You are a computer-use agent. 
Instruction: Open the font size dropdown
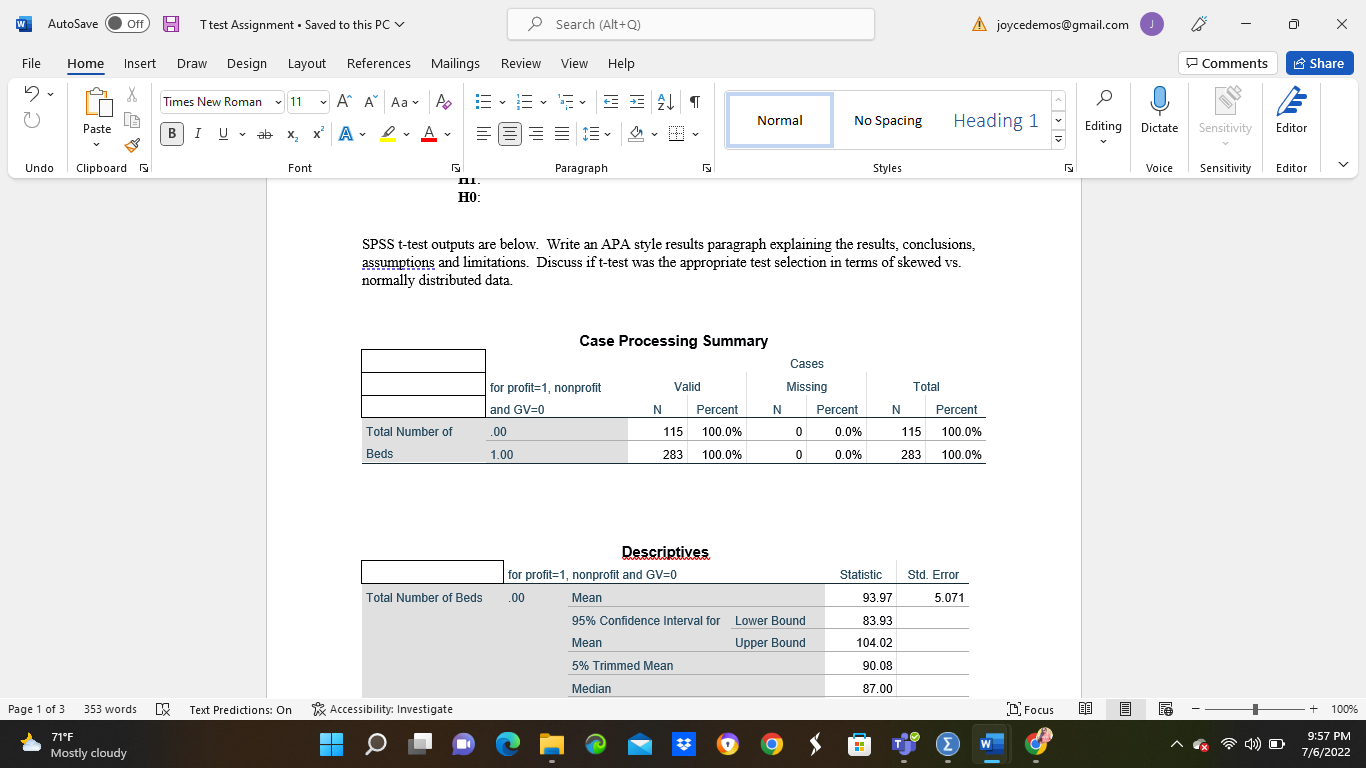(x=323, y=102)
